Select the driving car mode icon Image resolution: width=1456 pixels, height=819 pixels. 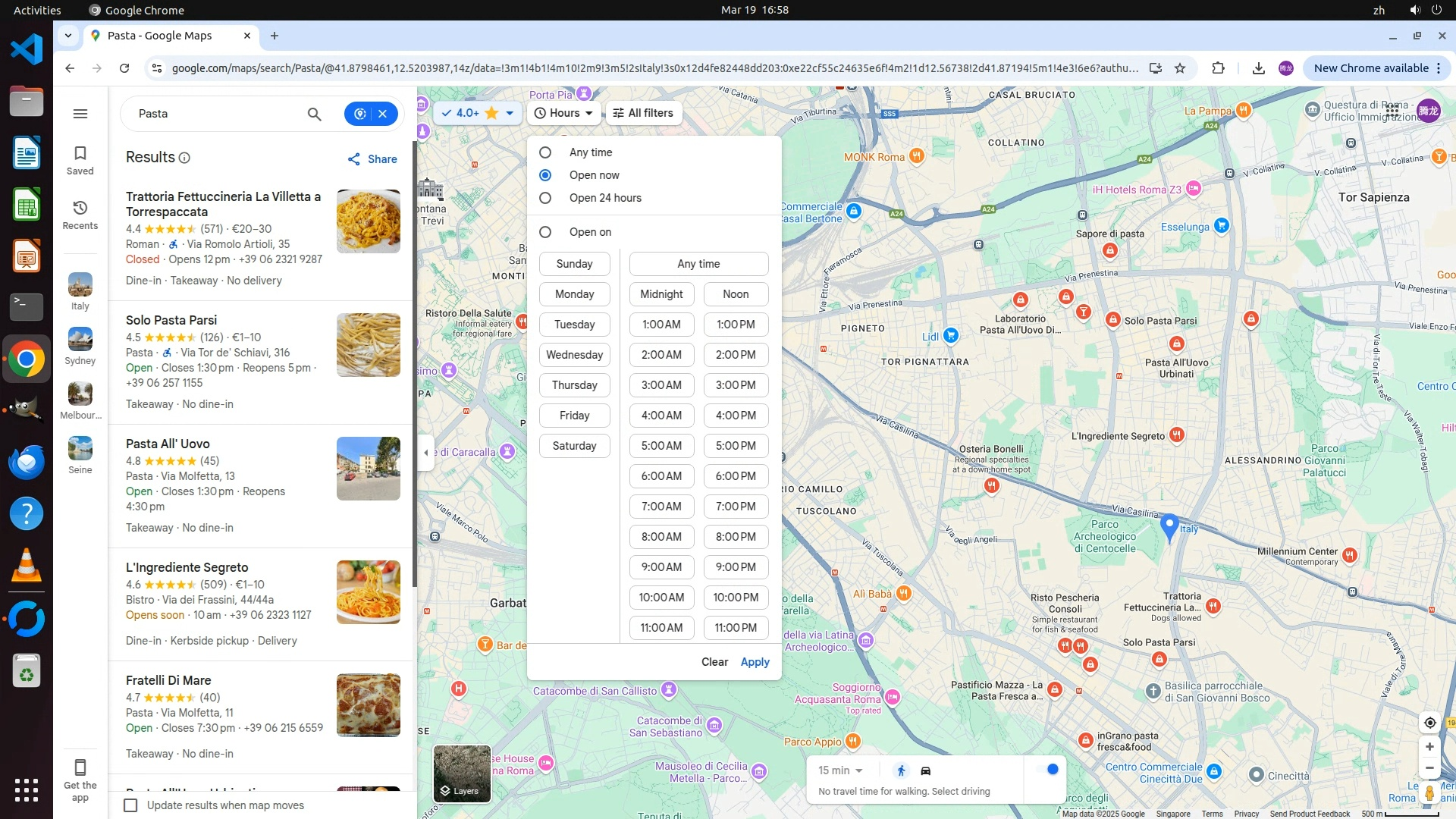point(925,770)
